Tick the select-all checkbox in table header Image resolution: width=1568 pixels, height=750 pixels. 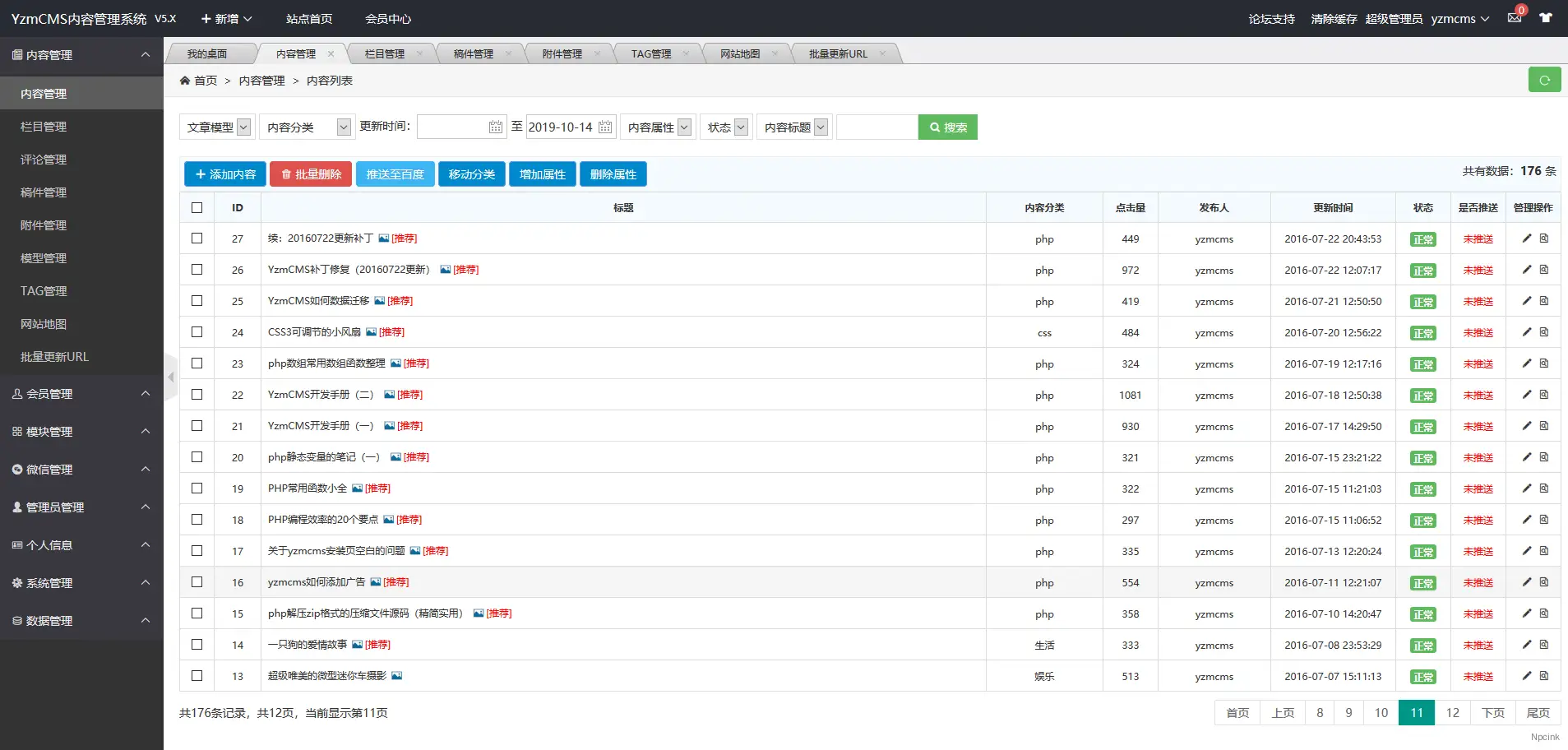tap(197, 208)
